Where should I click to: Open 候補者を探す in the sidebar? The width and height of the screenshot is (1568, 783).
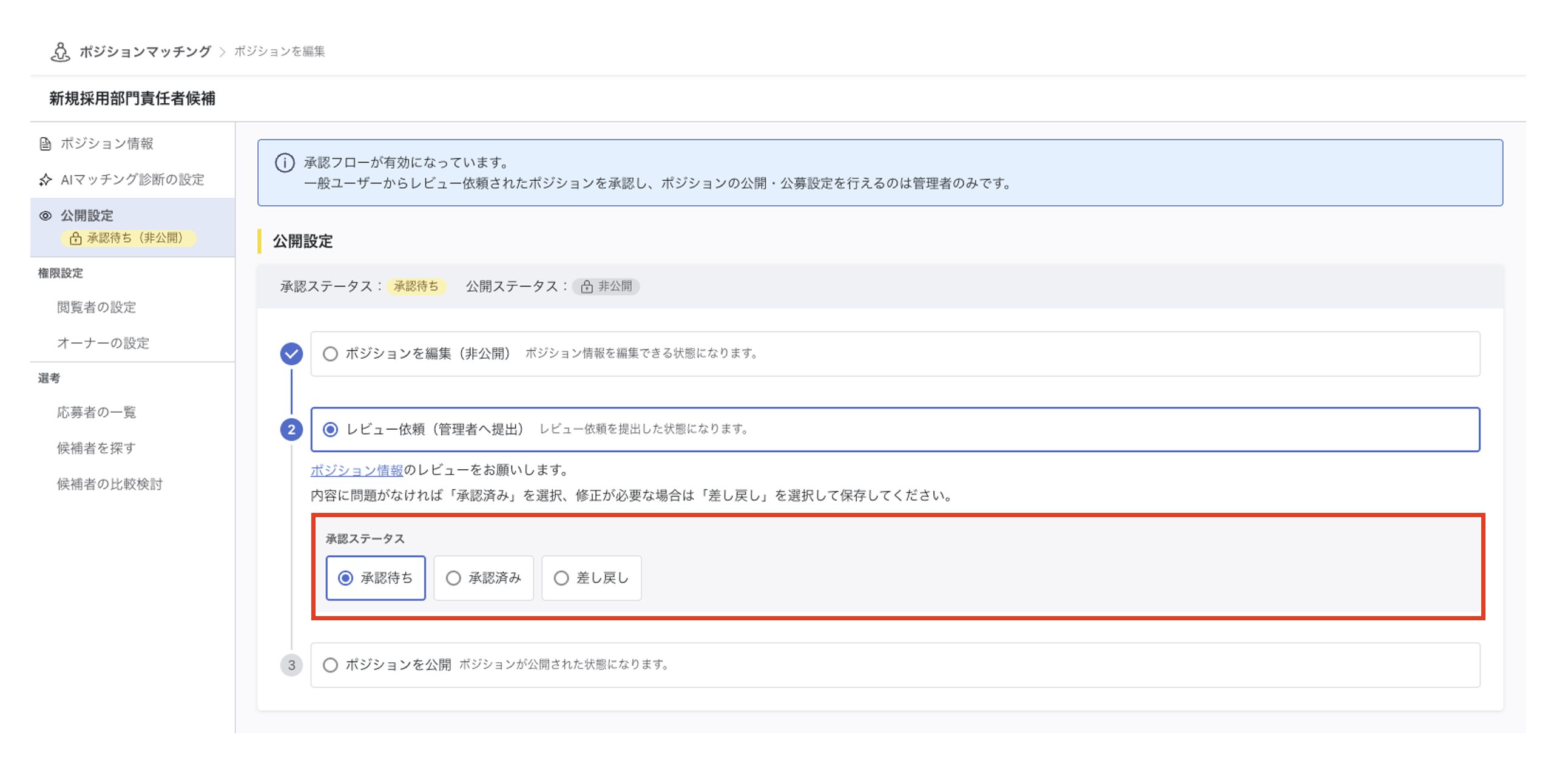pos(96,448)
